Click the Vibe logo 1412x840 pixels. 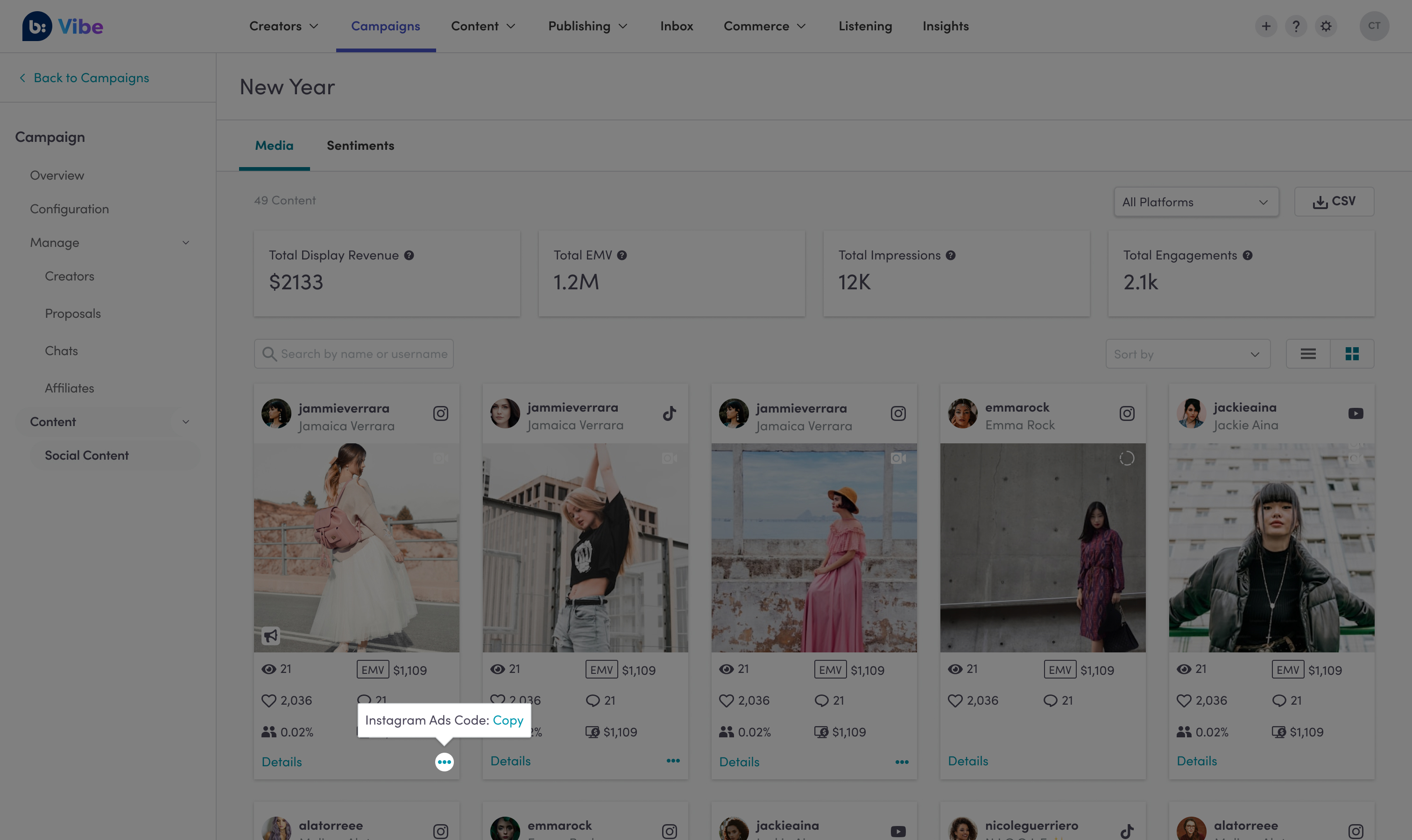(62, 26)
